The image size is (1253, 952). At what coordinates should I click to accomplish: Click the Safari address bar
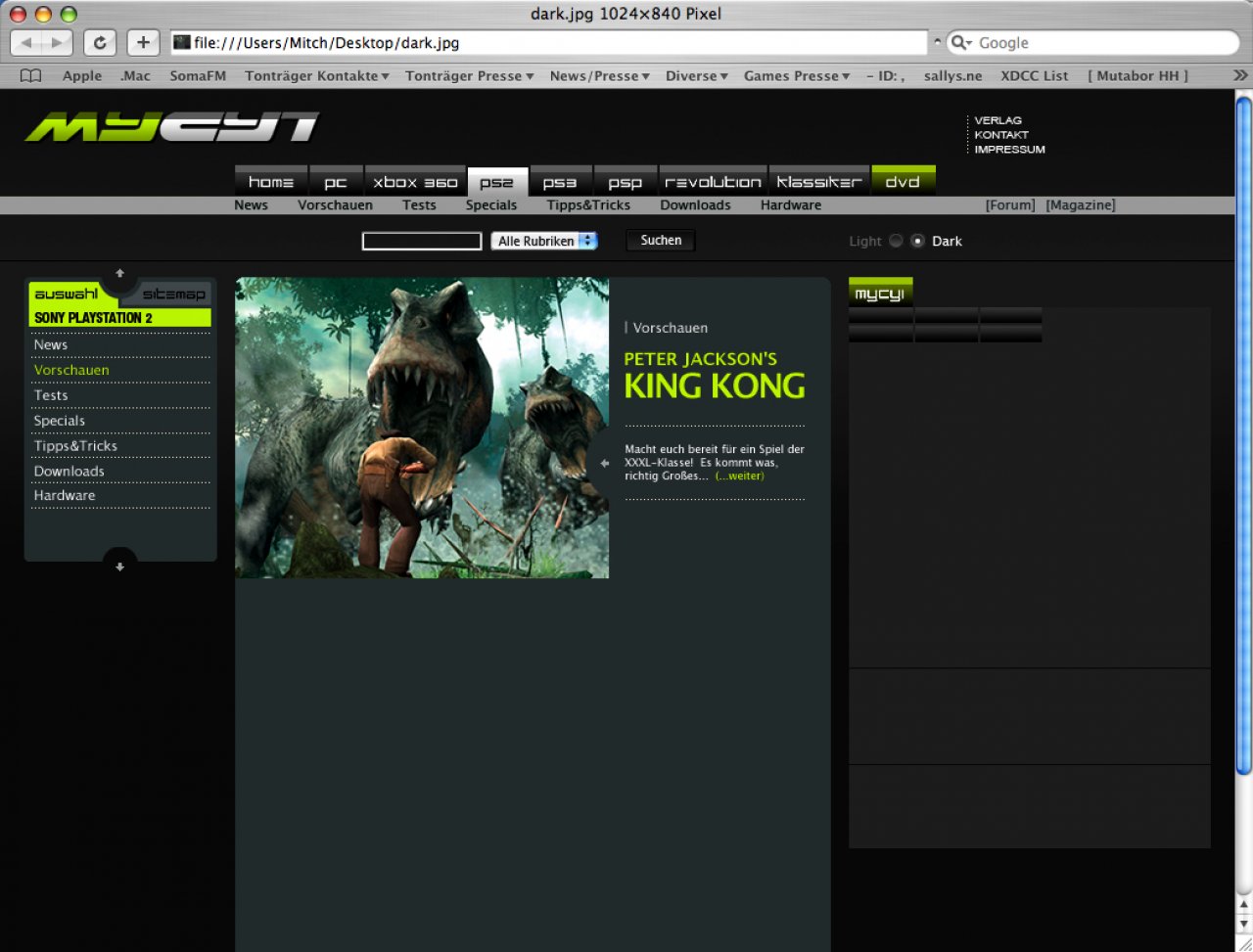coord(548,42)
